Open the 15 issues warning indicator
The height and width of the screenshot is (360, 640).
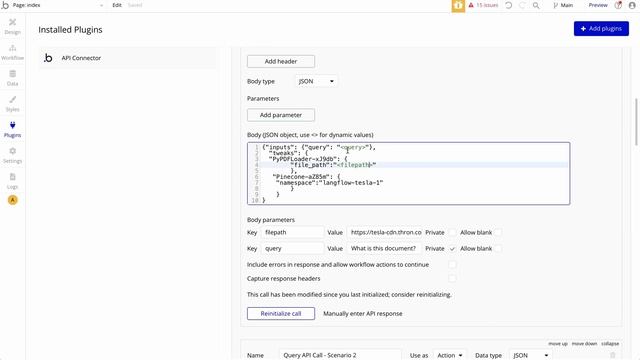pyautogui.click(x=483, y=5)
